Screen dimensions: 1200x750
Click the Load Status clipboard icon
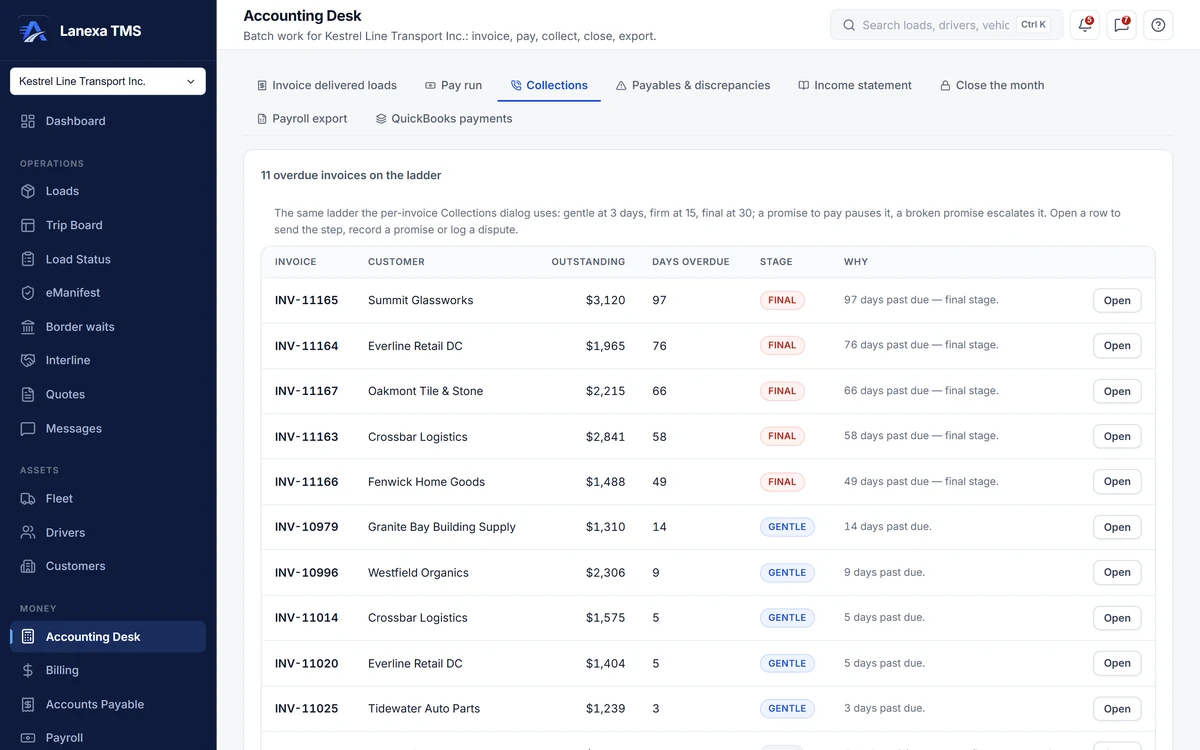28,259
